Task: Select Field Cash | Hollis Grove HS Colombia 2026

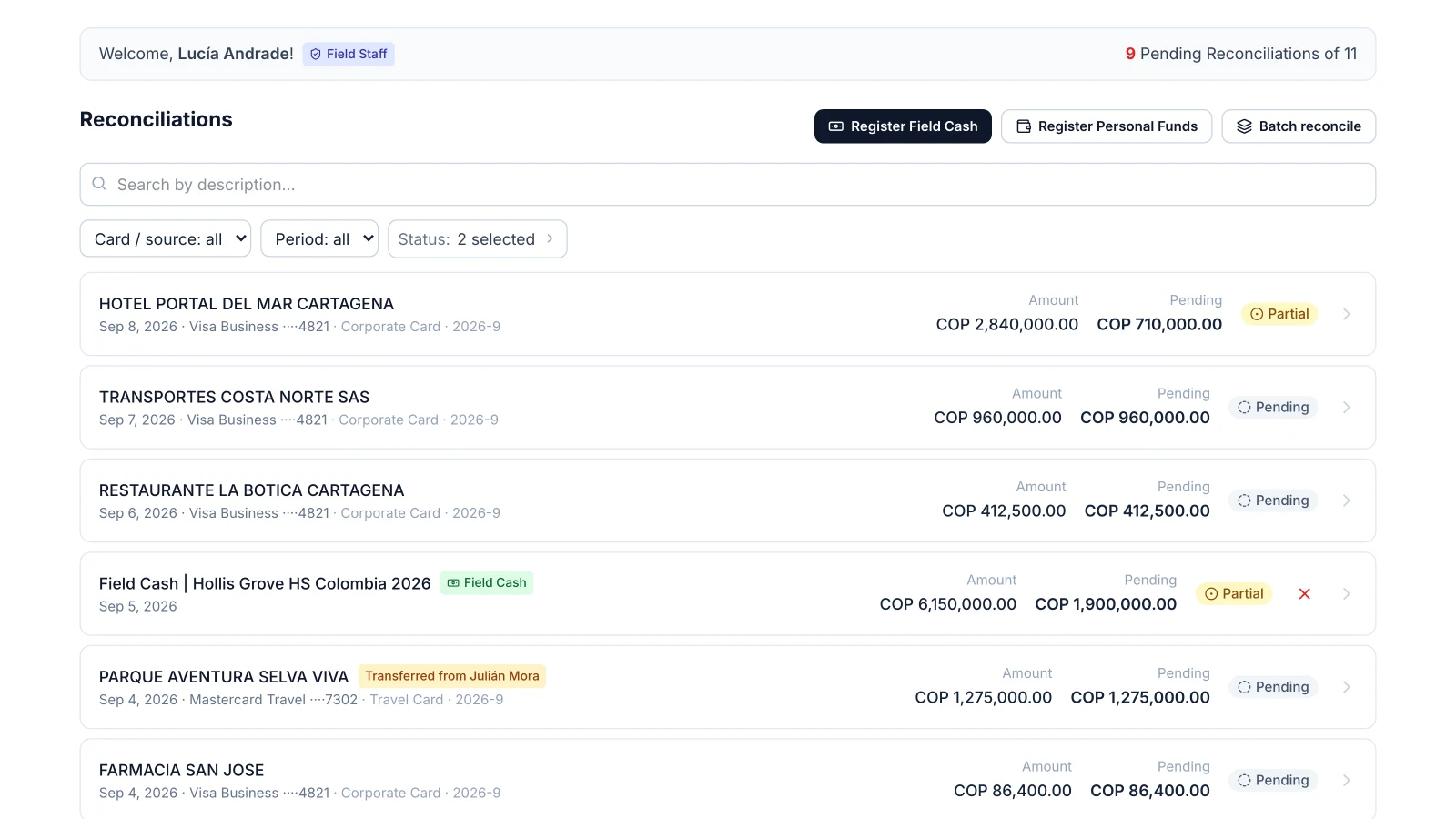Action: coord(265,583)
